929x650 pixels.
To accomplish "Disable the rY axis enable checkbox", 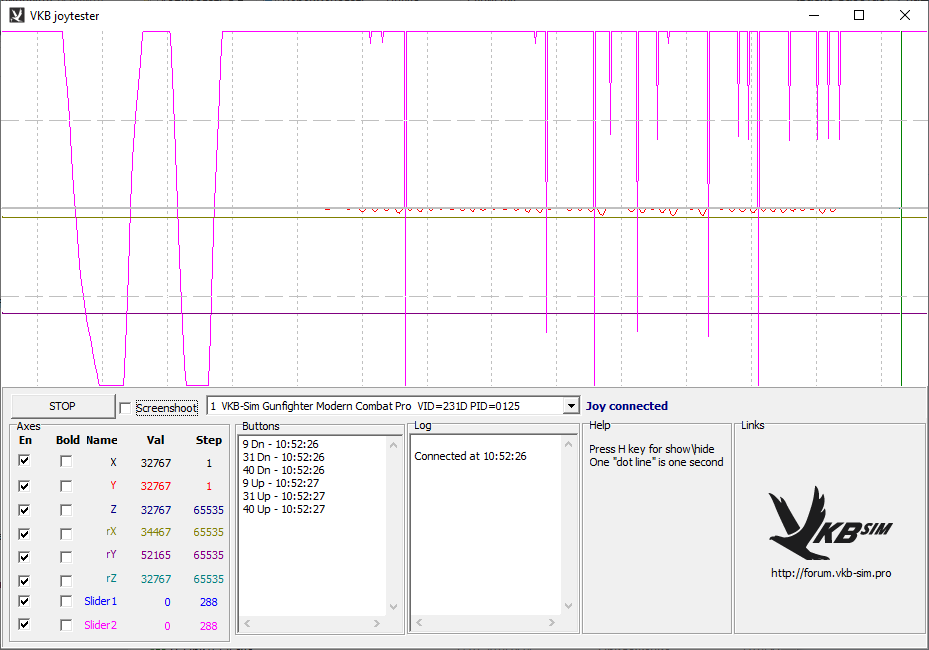I will (x=24, y=556).
